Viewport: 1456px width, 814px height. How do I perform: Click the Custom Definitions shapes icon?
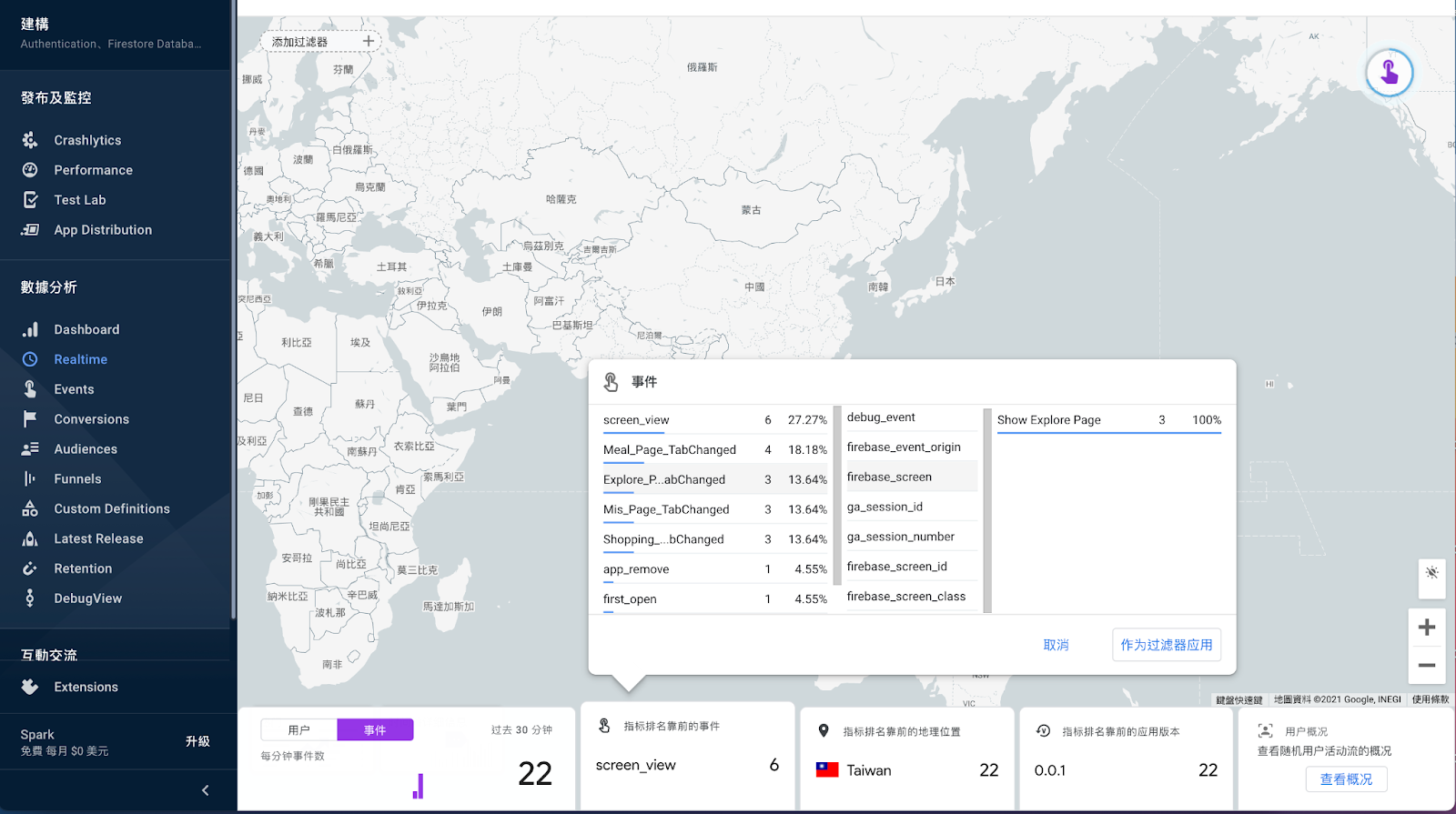(x=30, y=508)
